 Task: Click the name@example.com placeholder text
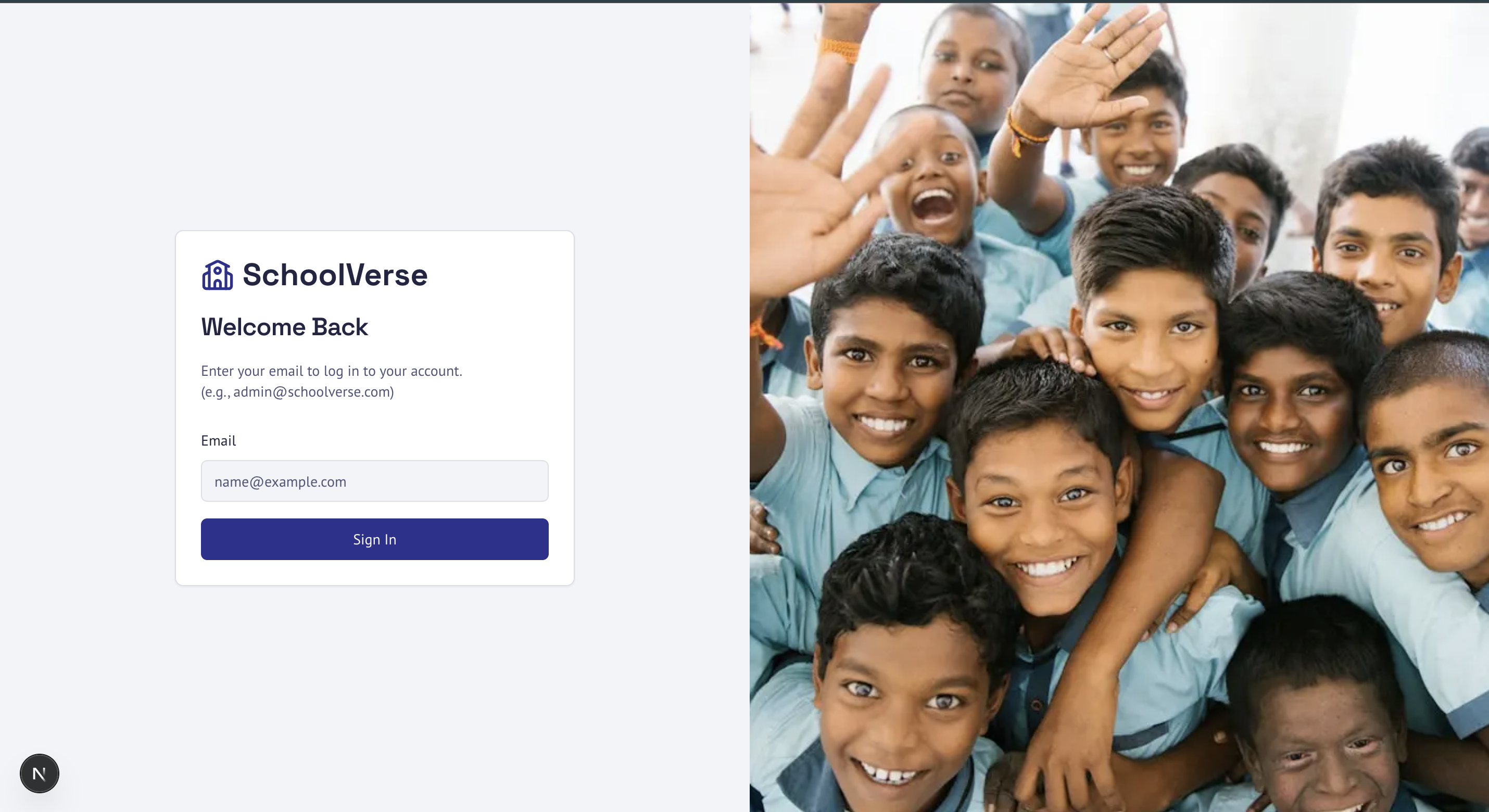[x=280, y=481]
